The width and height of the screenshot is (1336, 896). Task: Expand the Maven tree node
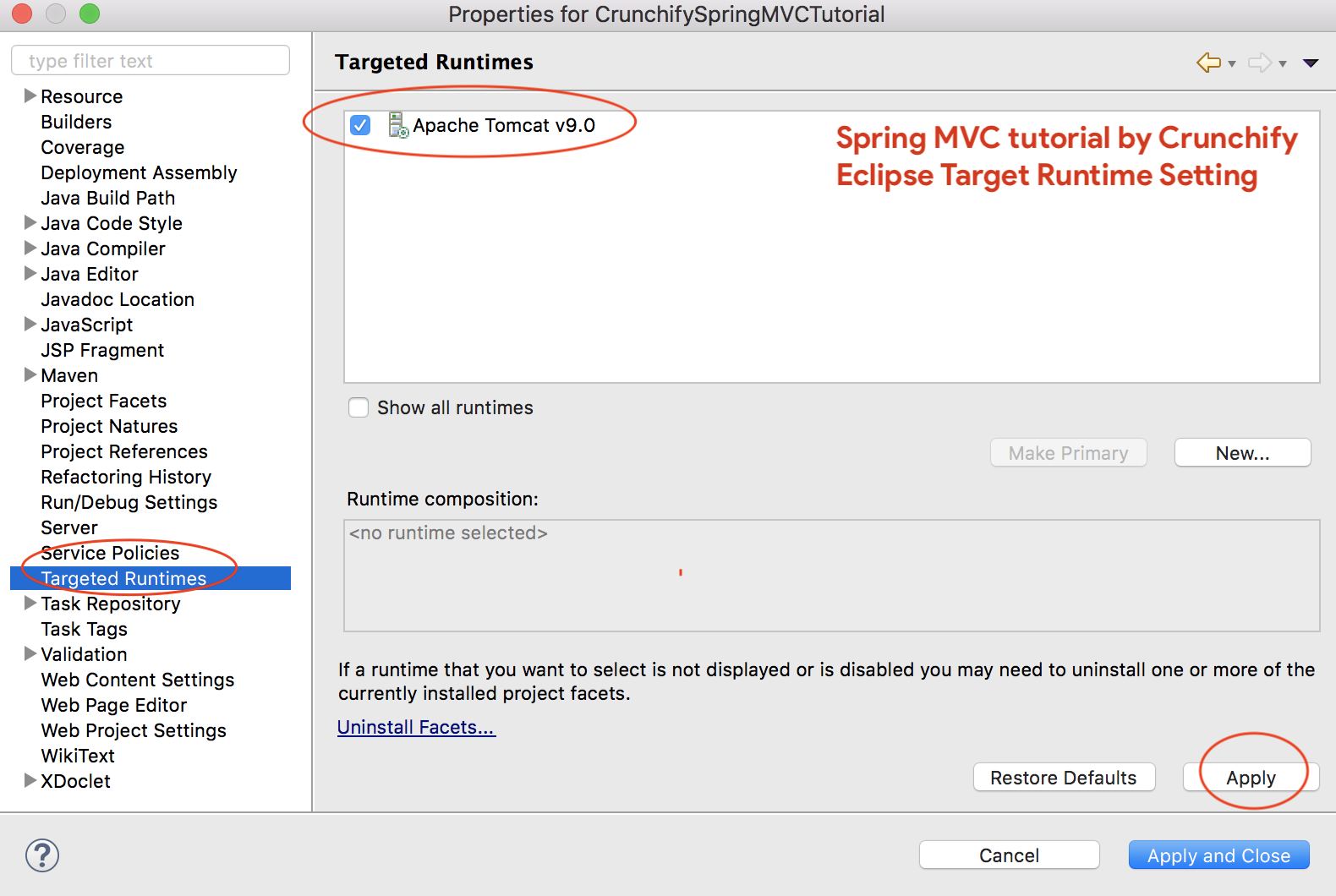coord(30,374)
